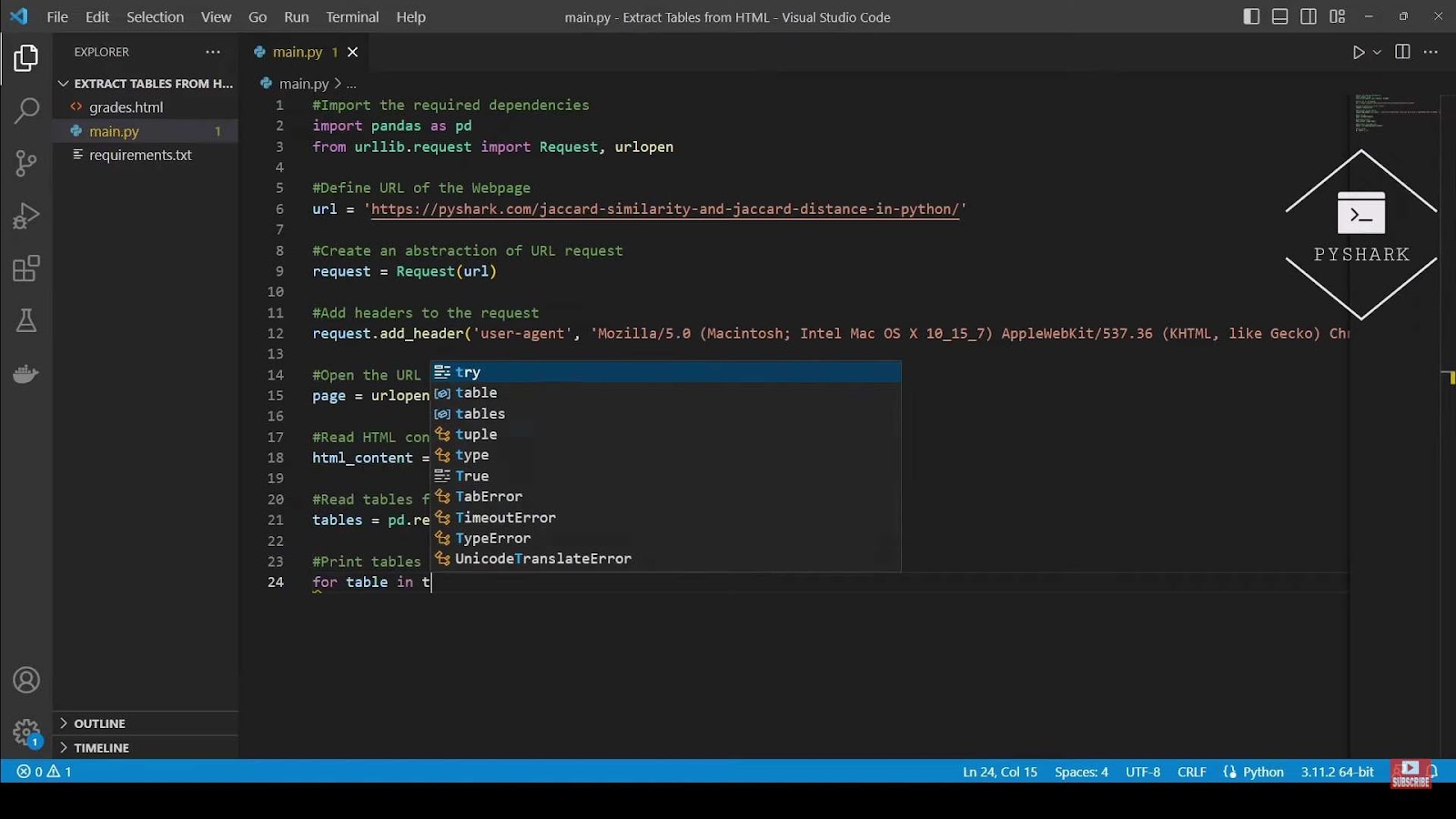Toggle the primary sidebar visibility
The image size is (1456, 819).
pos(1250,16)
